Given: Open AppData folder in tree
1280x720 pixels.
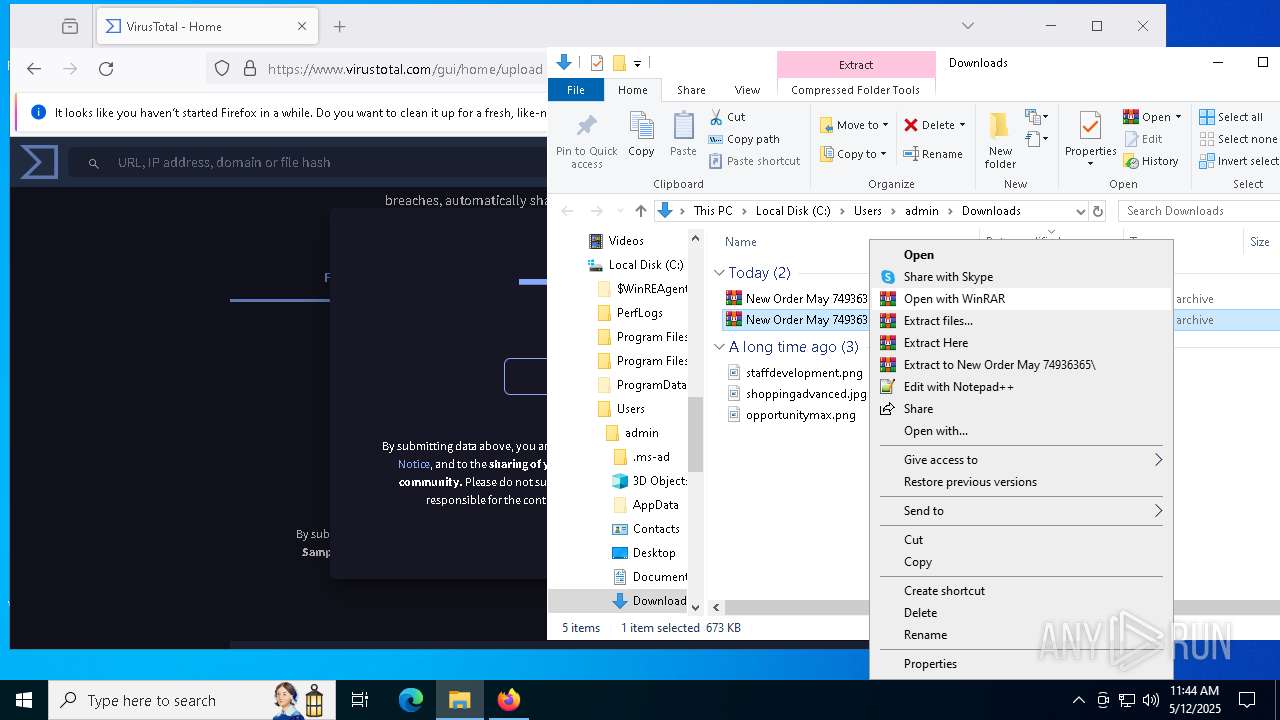Looking at the screenshot, I should click(x=645, y=505).
